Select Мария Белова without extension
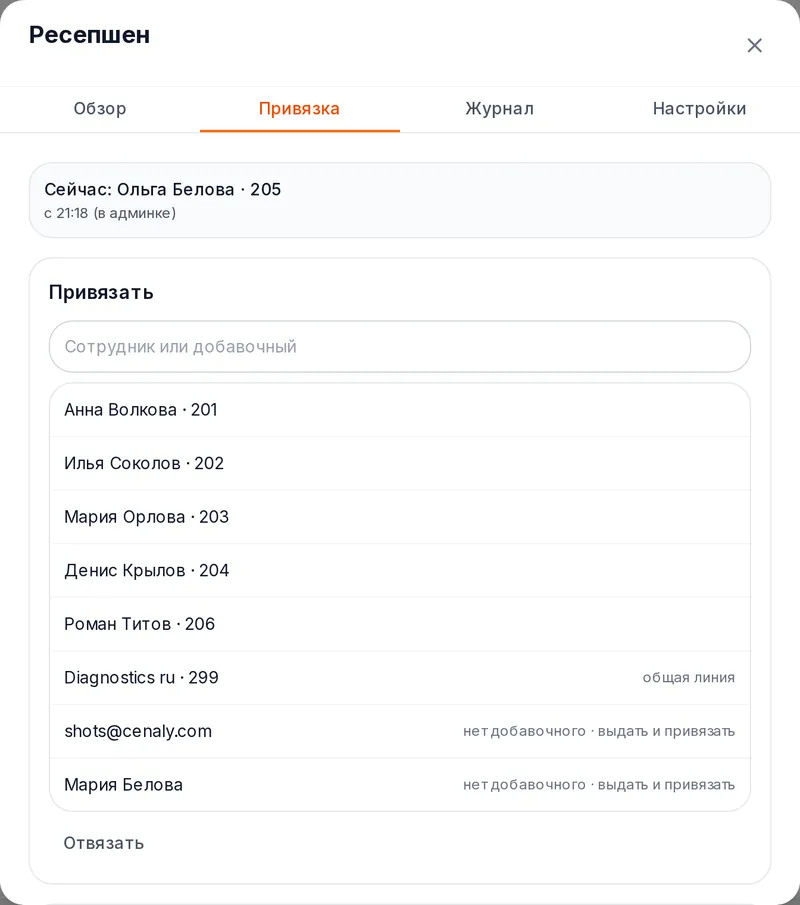This screenshot has height=905, width=800. pos(400,785)
